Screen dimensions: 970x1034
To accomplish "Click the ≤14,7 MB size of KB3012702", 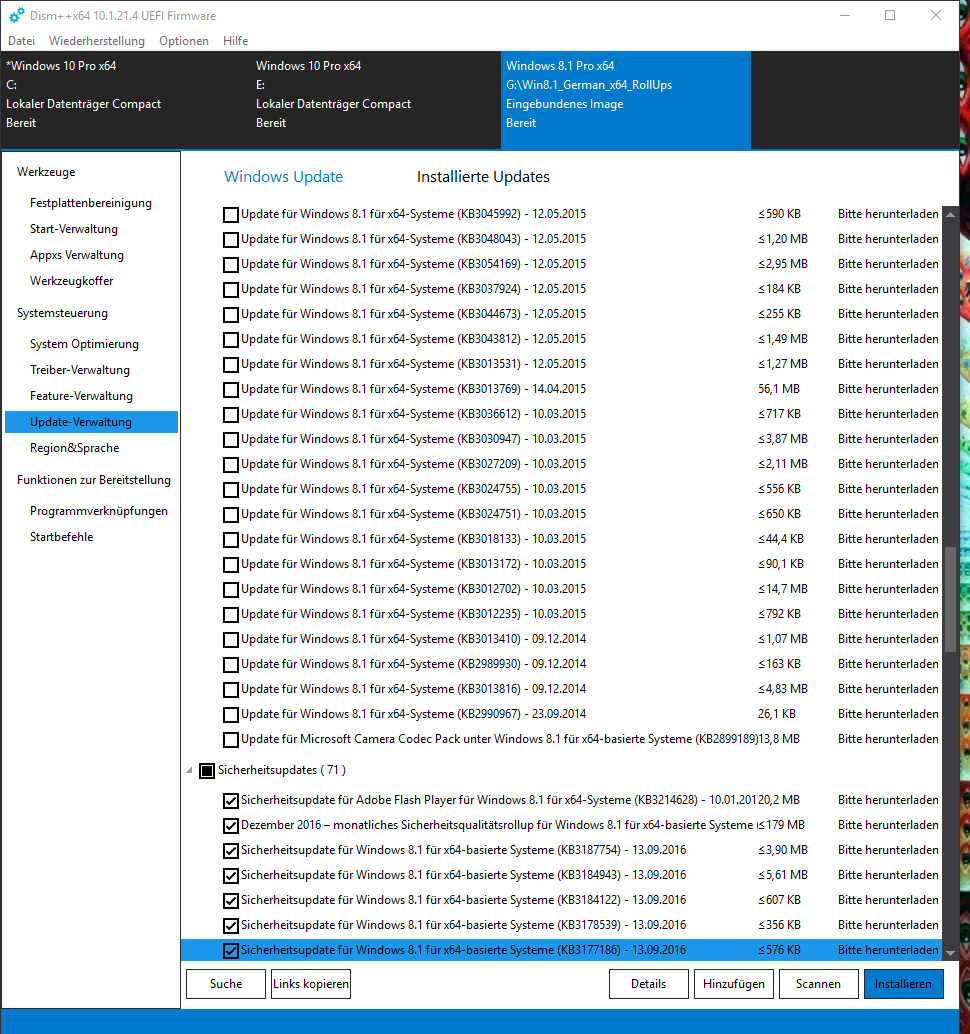I will click(783, 589).
